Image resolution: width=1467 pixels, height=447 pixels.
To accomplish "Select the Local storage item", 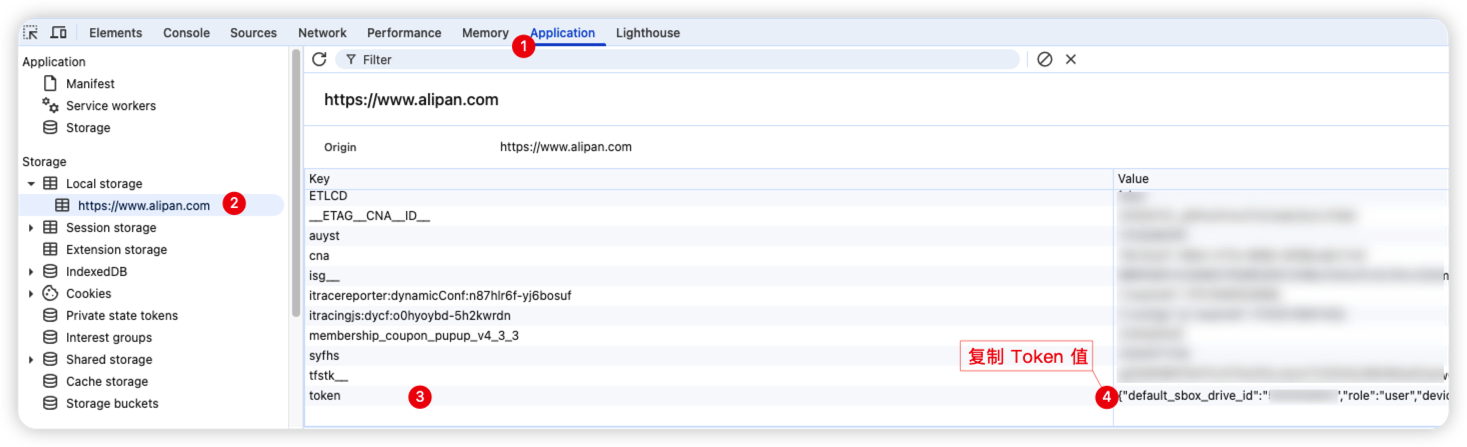I will pyautogui.click(x=104, y=184).
